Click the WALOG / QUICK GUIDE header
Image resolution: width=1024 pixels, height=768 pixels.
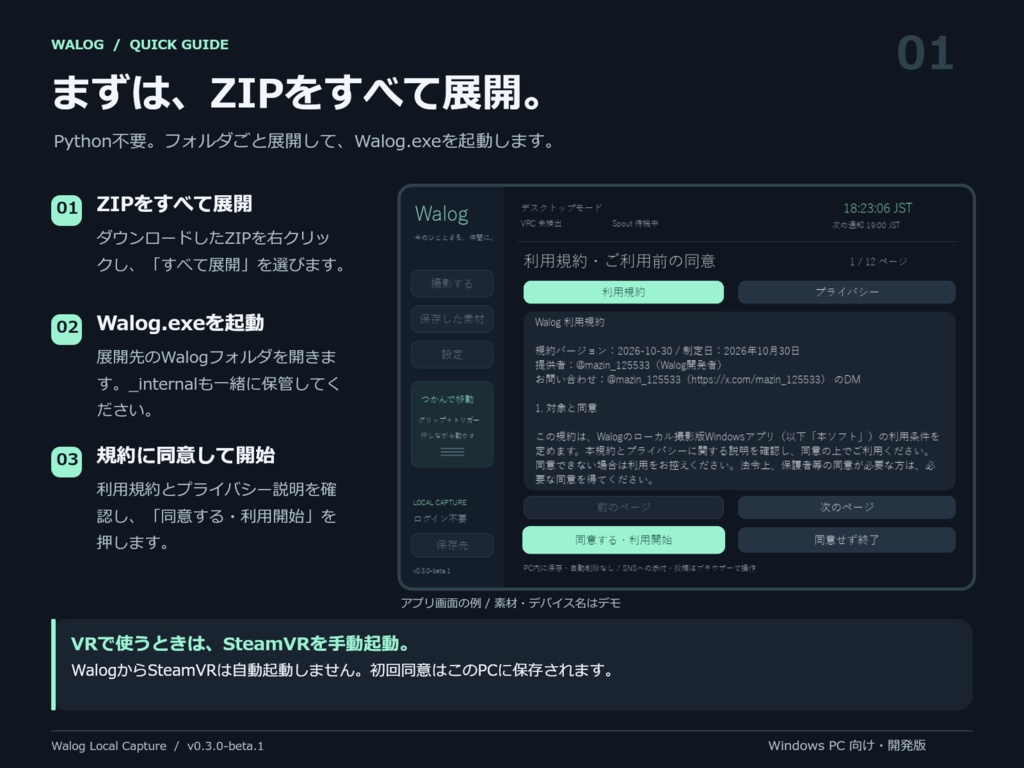(x=140, y=44)
